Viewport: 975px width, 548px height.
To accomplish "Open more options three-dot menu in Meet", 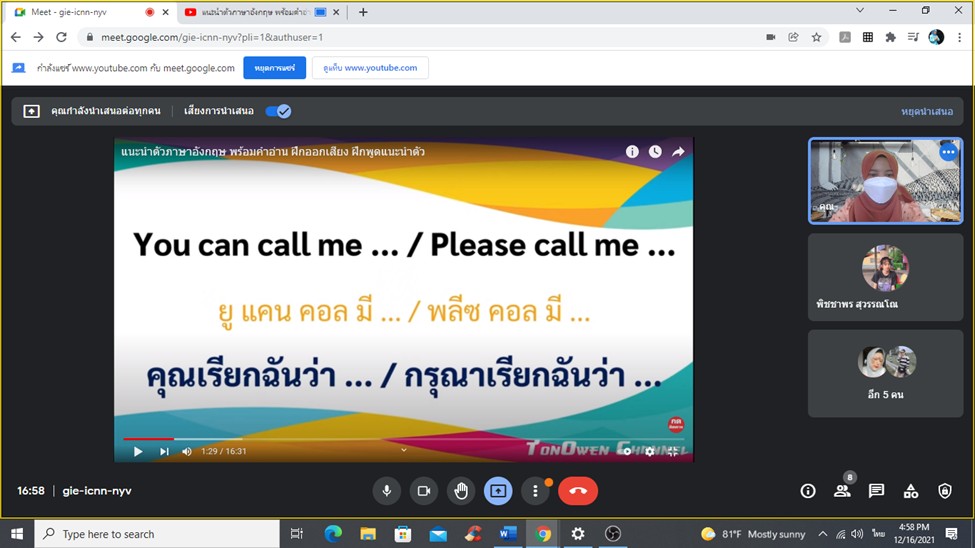I will pyautogui.click(x=536, y=491).
